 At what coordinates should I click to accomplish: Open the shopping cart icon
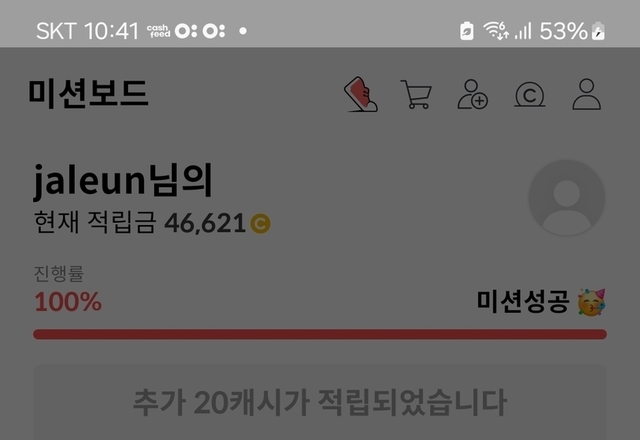(416, 94)
